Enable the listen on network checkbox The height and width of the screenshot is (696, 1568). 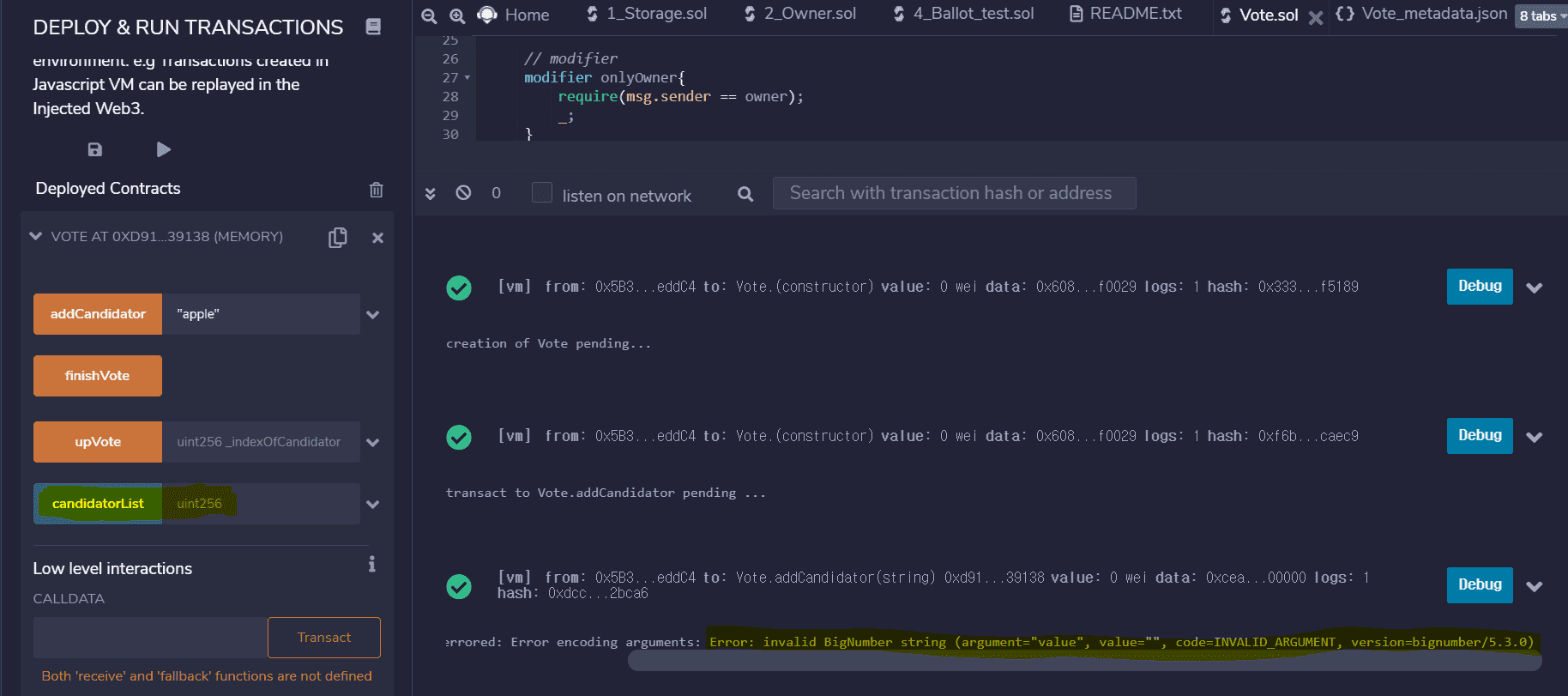pyautogui.click(x=541, y=192)
